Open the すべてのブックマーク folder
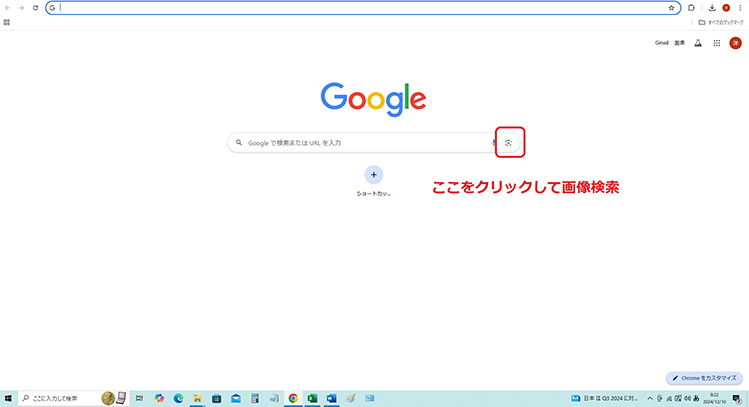Viewport: 749px width, 407px height. pos(721,22)
